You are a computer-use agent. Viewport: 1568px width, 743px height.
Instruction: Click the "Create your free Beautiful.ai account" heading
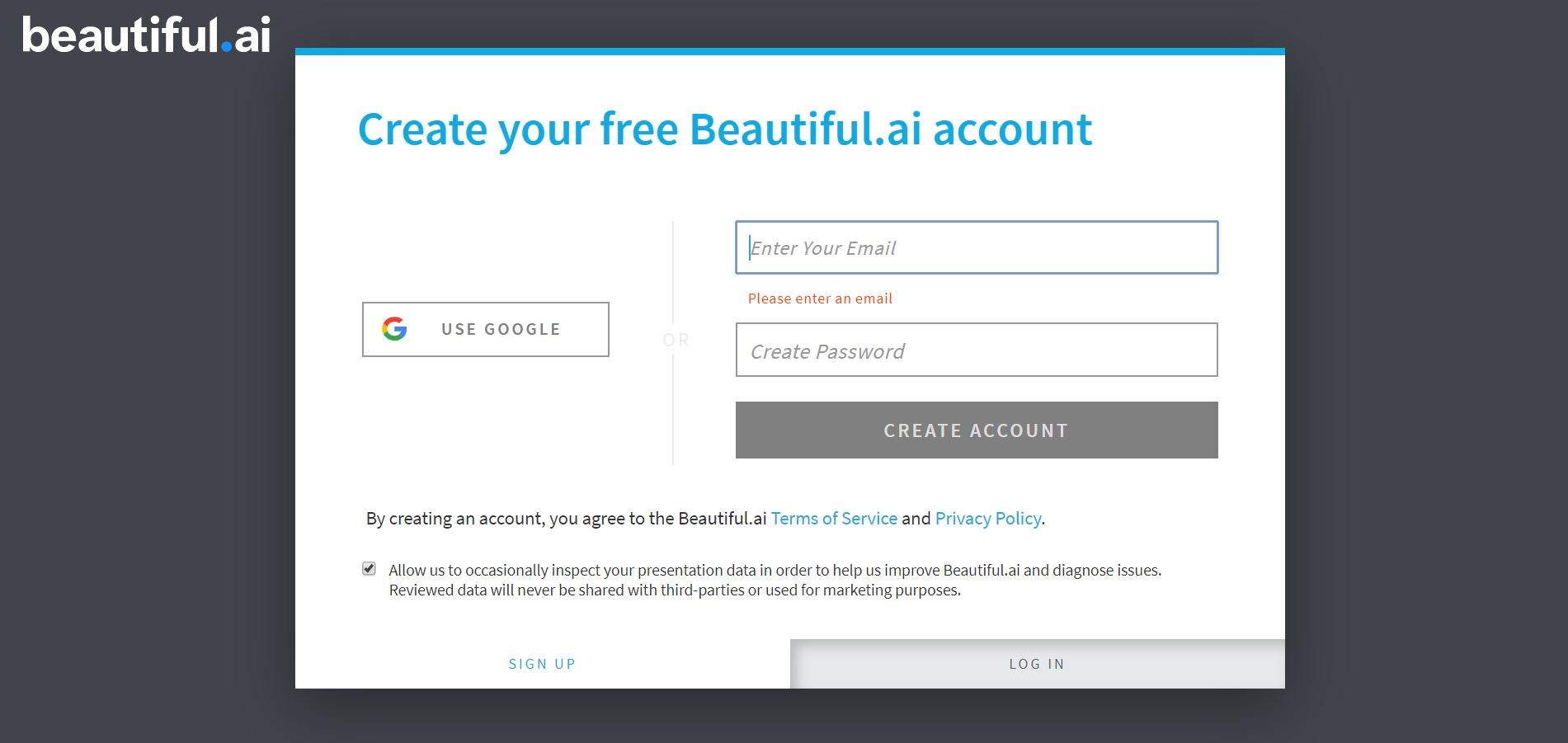click(724, 129)
